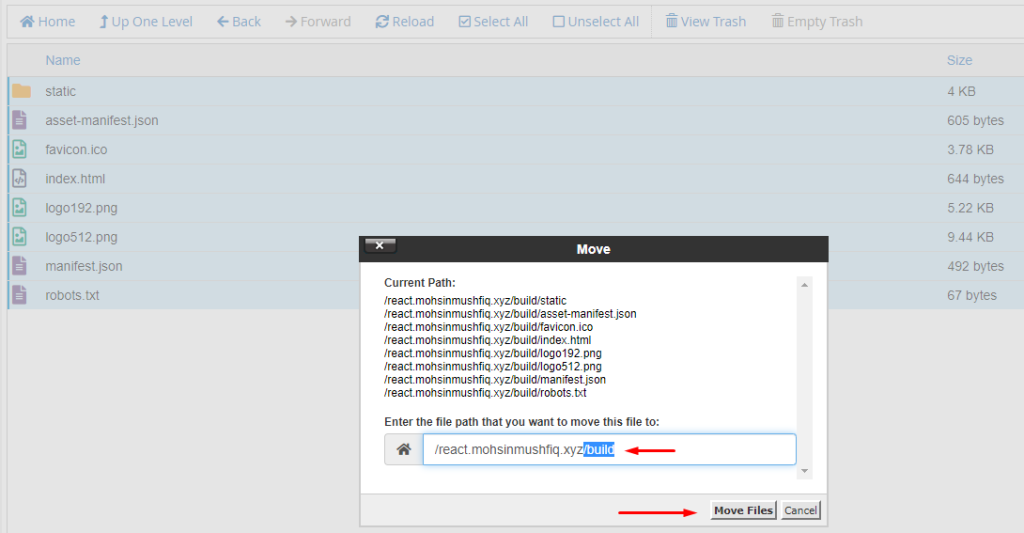Click the build/index.html path line in dialog

click(x=488, y=340)
